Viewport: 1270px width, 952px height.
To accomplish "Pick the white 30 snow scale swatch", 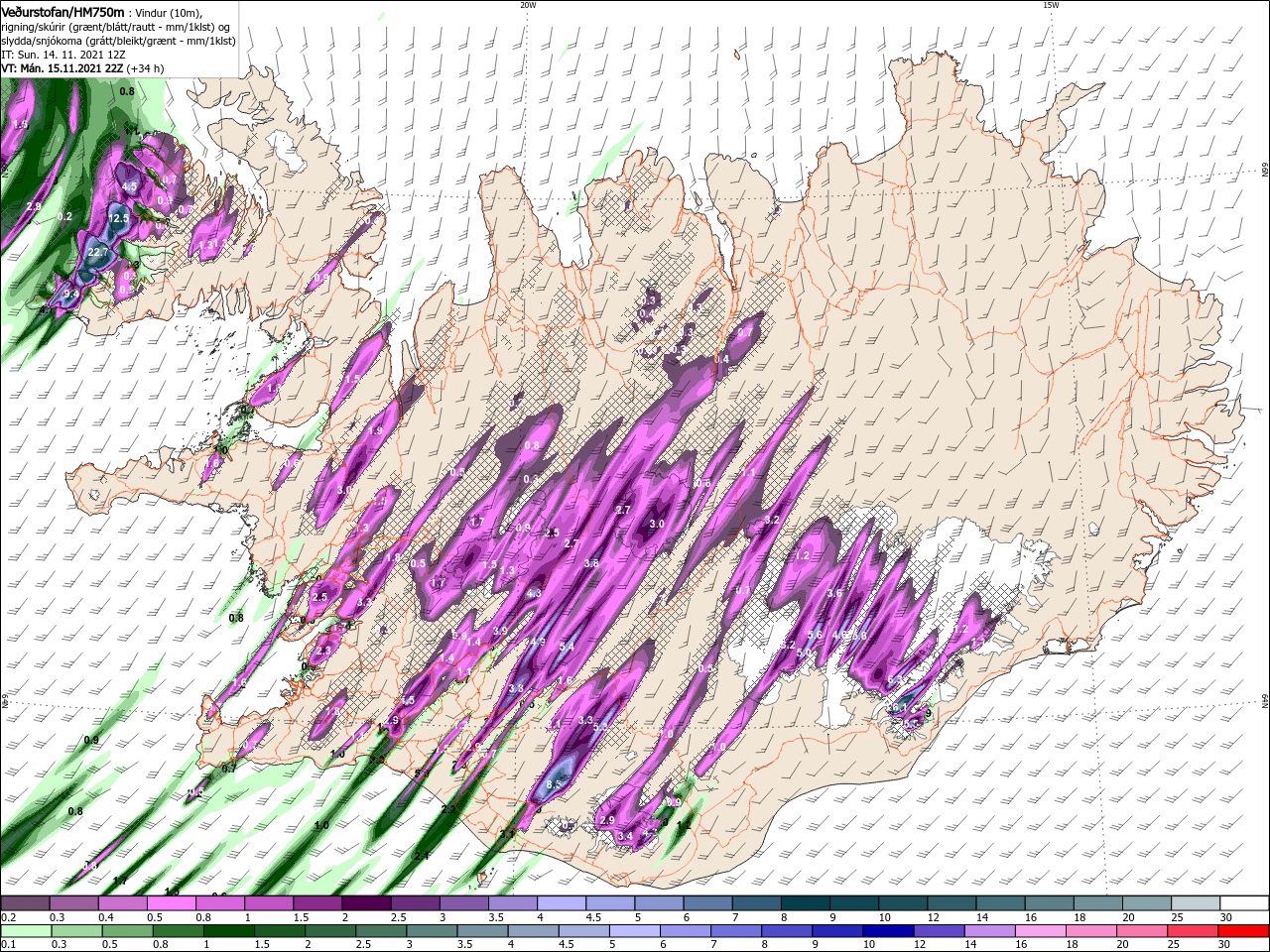I will pos(1243,903).
